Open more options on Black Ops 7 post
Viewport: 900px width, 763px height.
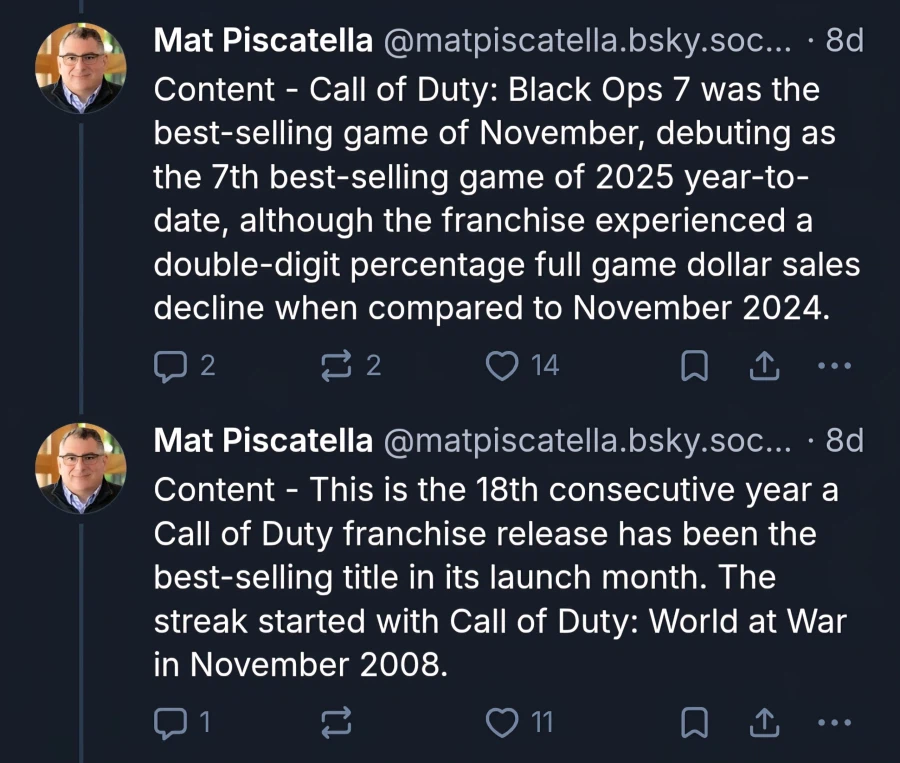click(x=833, y=366)
